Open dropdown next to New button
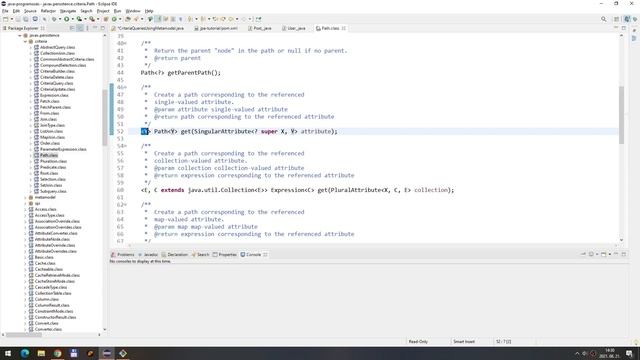The image size is (640, 360). (x=11, y=19)
